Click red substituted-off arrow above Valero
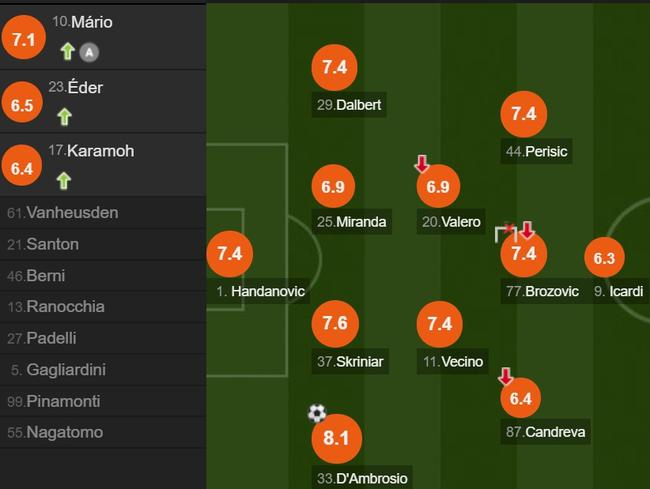 click(x=422, y=163)
